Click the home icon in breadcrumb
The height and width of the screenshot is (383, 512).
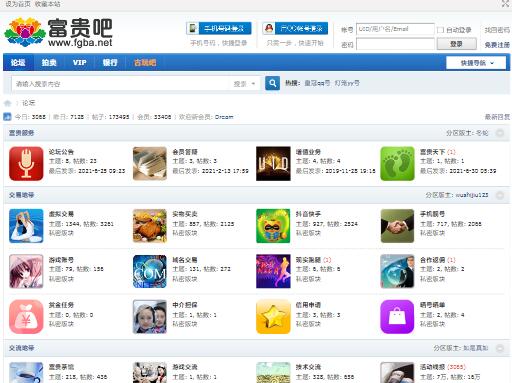[7, 103]
